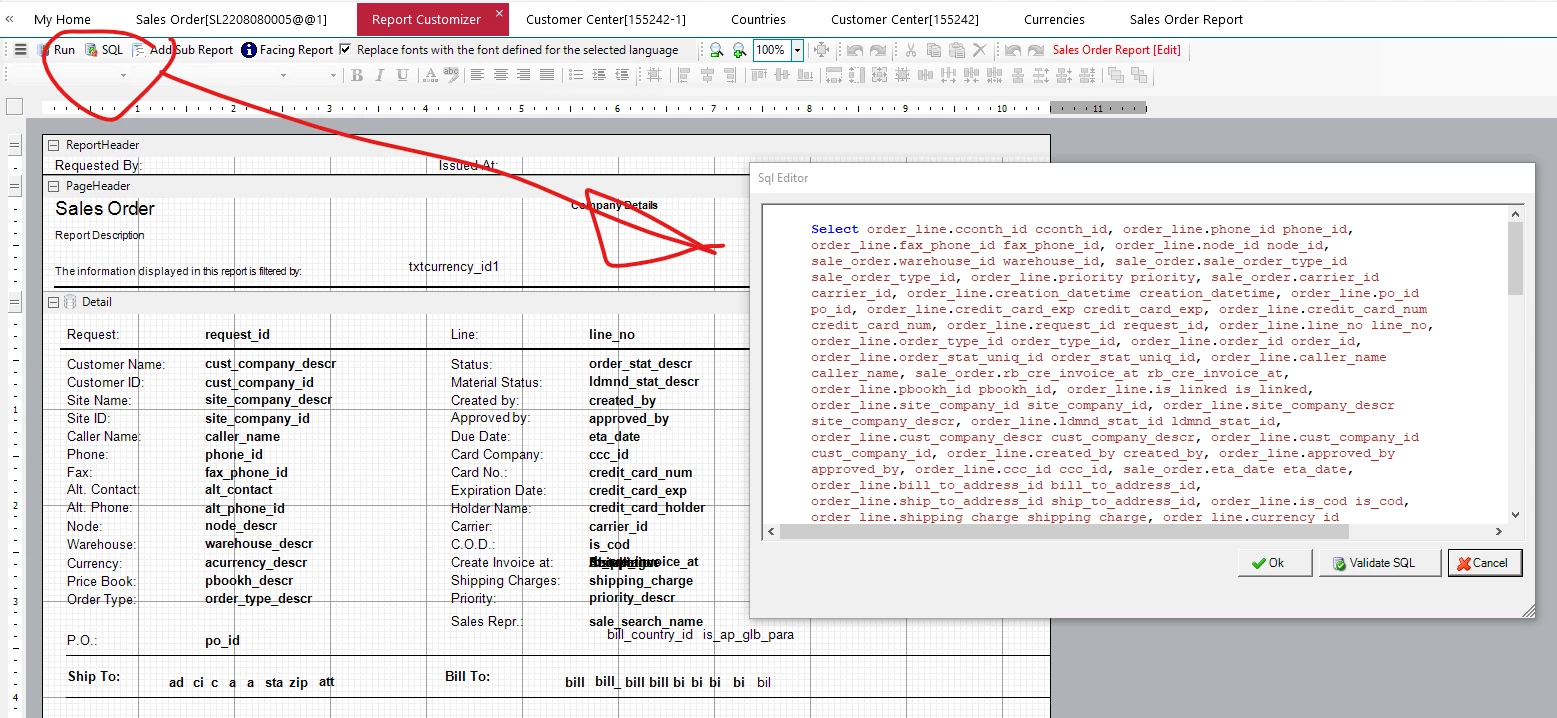Click Cancel in the Sql Editor
This screenshot has width=1557, height=718.
(x=1485, y=563)
